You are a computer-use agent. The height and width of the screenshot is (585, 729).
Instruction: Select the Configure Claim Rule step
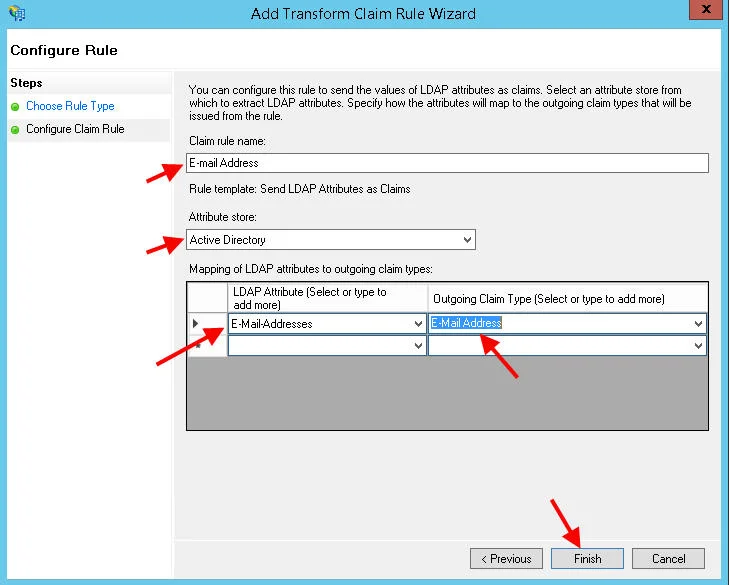point(75,129)
